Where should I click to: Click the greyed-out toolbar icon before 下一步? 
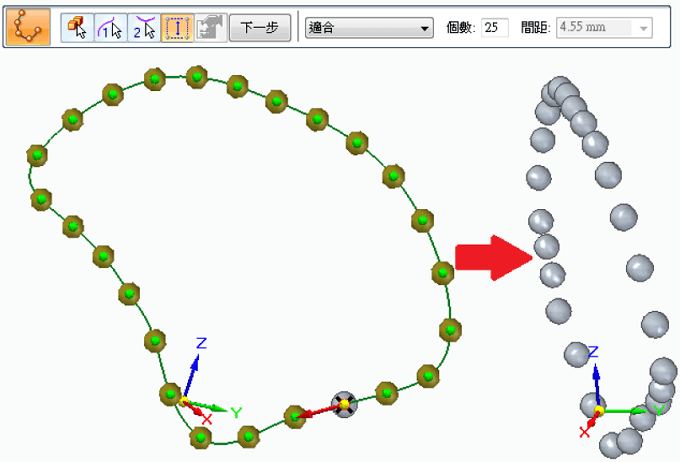coord(209,28)
